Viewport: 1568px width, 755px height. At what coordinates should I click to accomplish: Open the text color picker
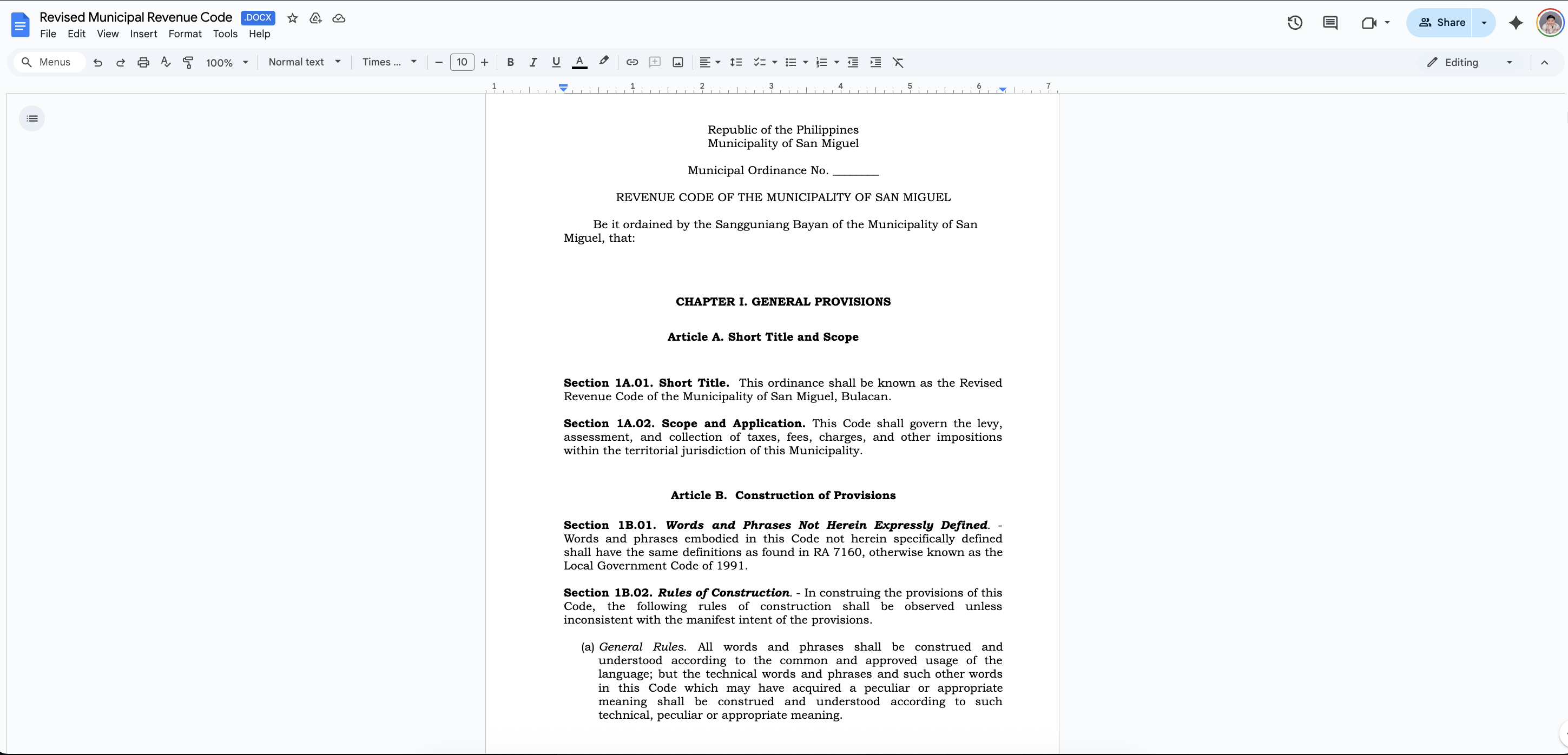[x=579, y=62]
